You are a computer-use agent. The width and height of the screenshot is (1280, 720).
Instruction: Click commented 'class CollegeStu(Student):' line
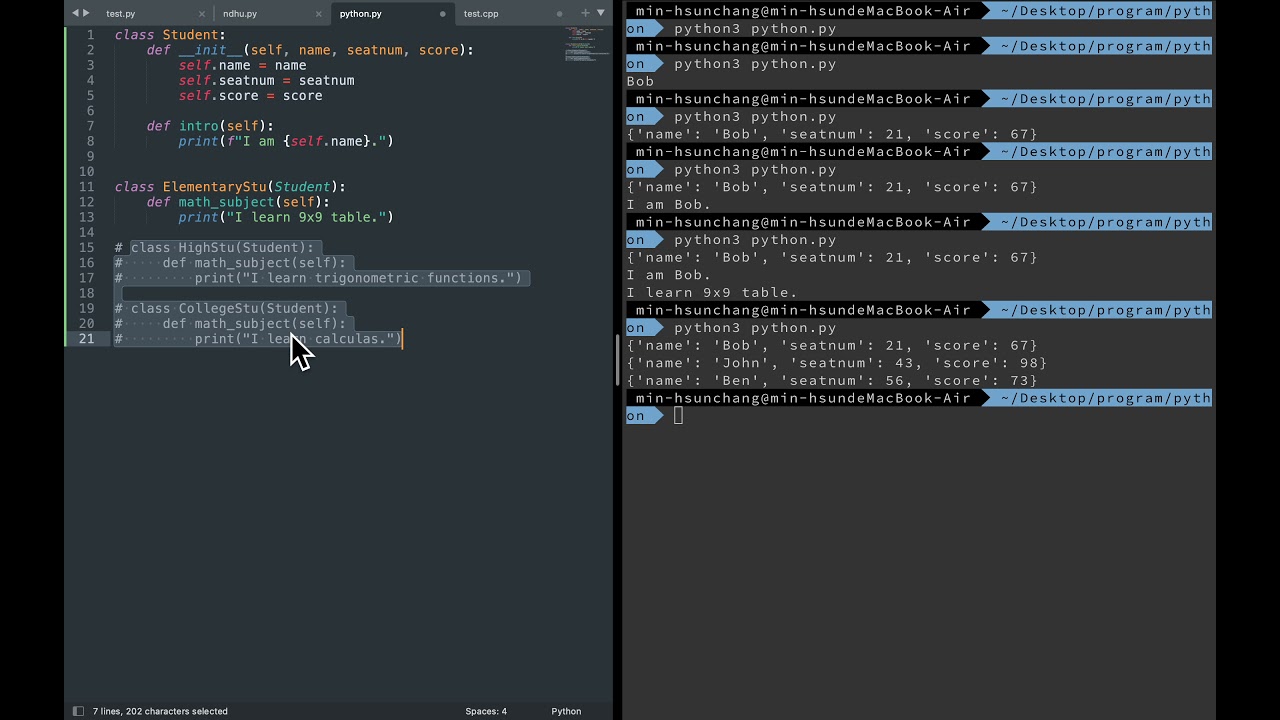[226, 309]
